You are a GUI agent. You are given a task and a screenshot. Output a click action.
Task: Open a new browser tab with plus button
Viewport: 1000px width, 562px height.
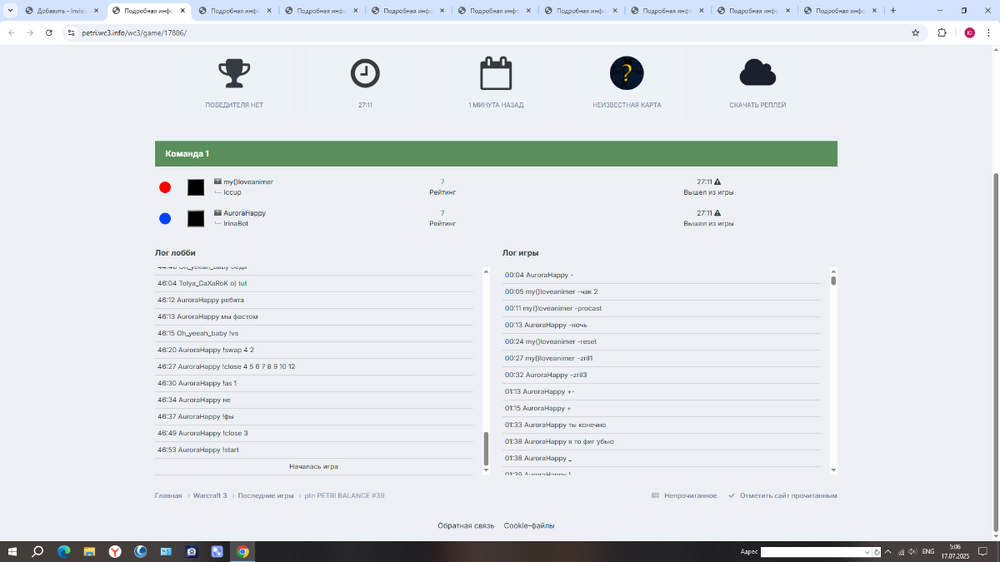893,11
